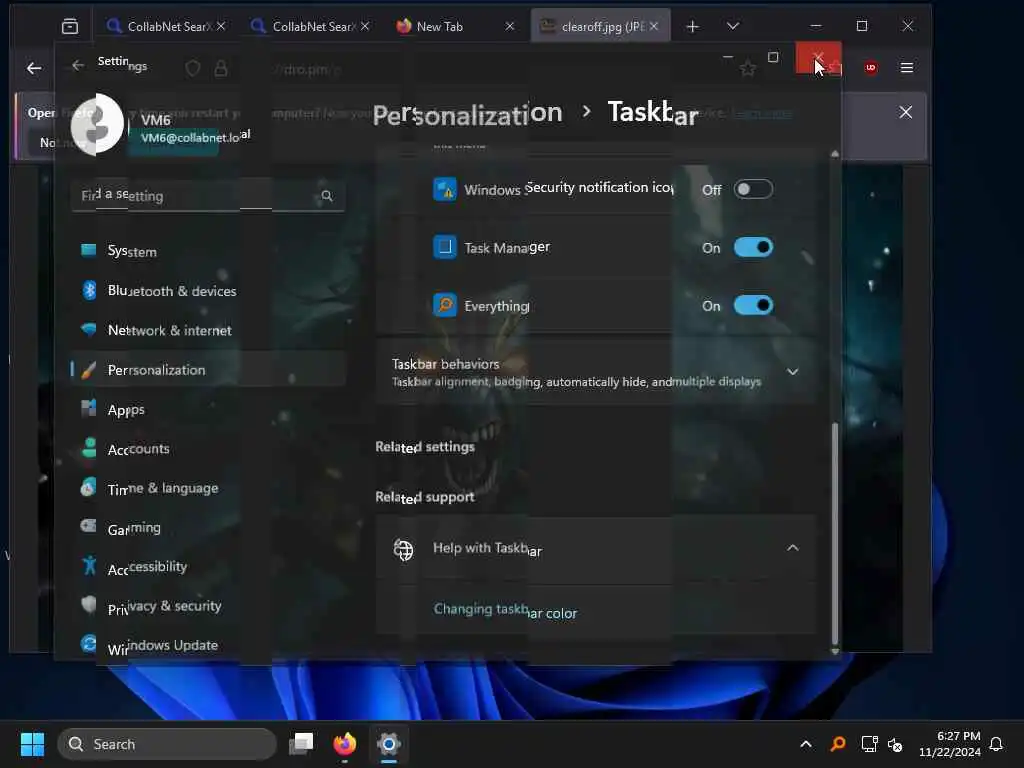Open Bluetooth & devices category
Viewport: 1024px width, 768px height.
point(208,291)
